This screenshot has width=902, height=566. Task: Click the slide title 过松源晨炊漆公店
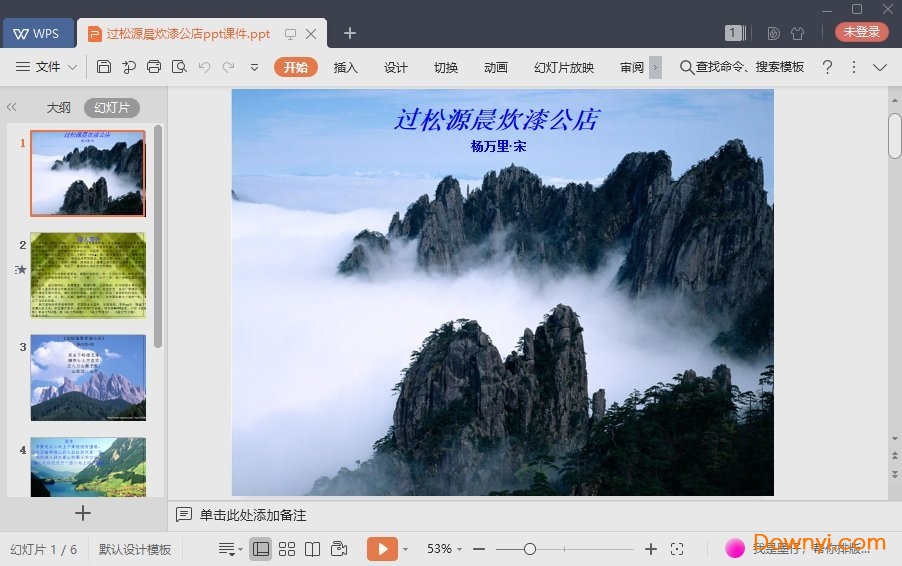(498, 119)
